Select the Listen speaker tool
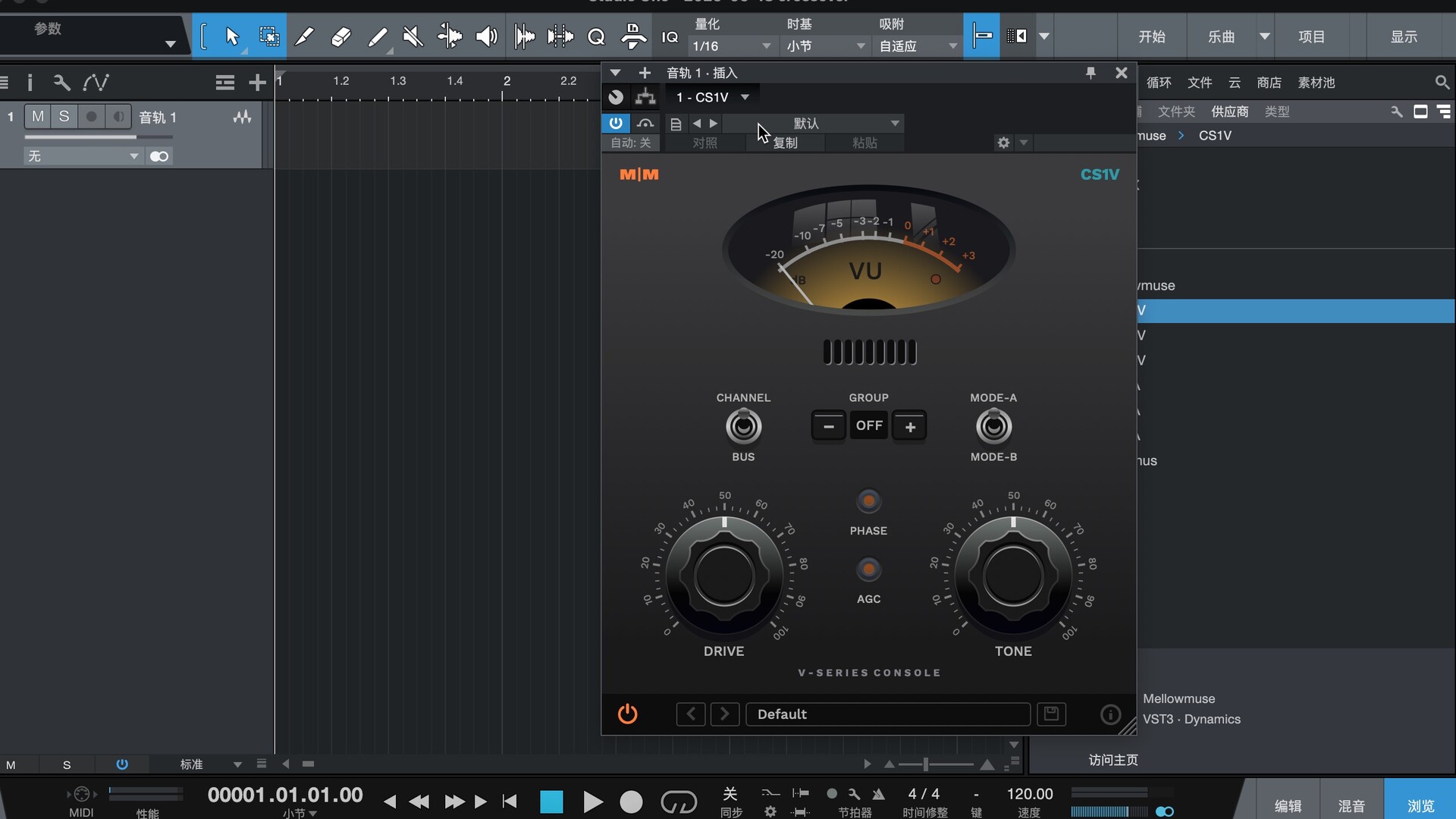1456x819 pixels. [486, 36]
